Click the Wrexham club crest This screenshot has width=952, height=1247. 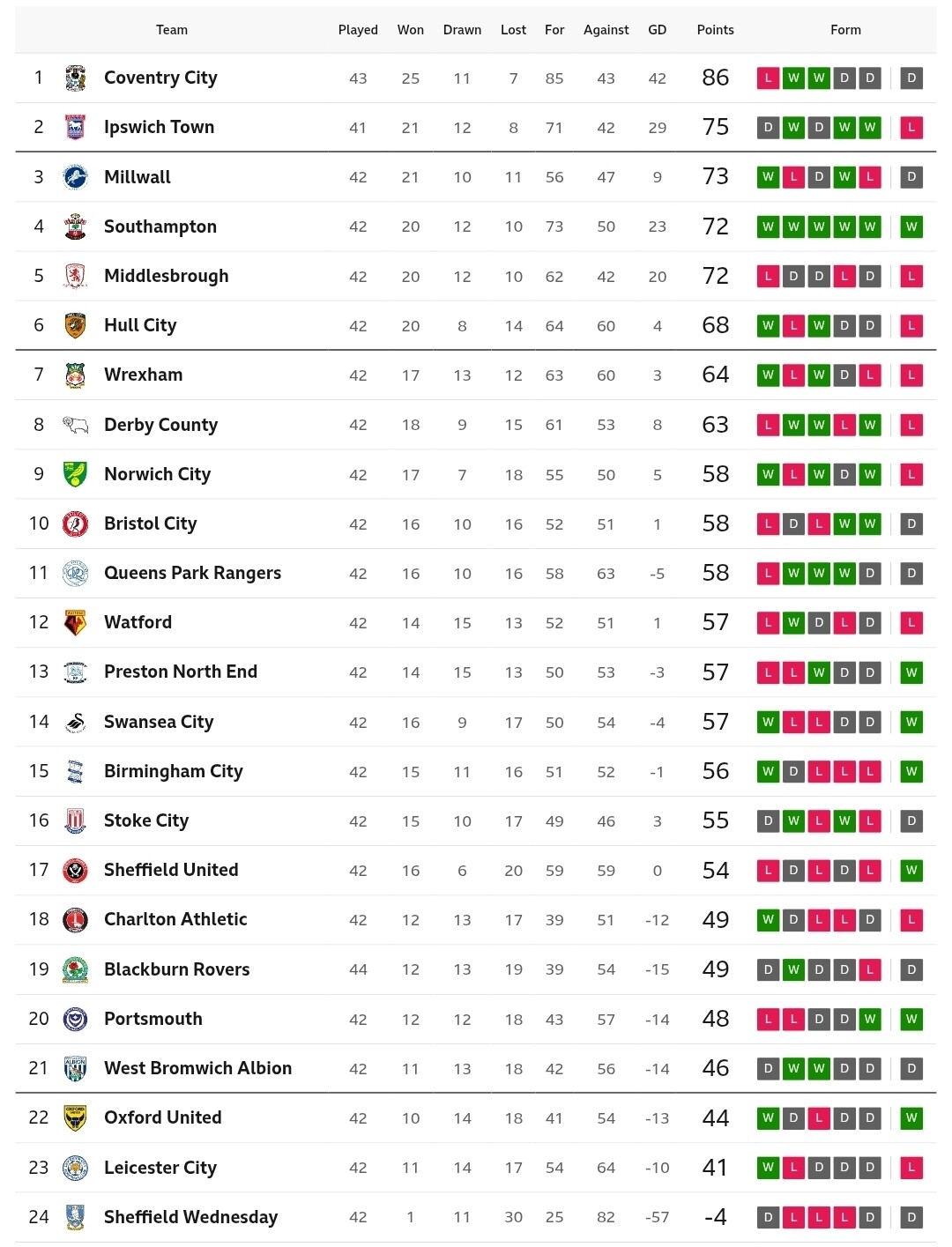tap(76, 375)
